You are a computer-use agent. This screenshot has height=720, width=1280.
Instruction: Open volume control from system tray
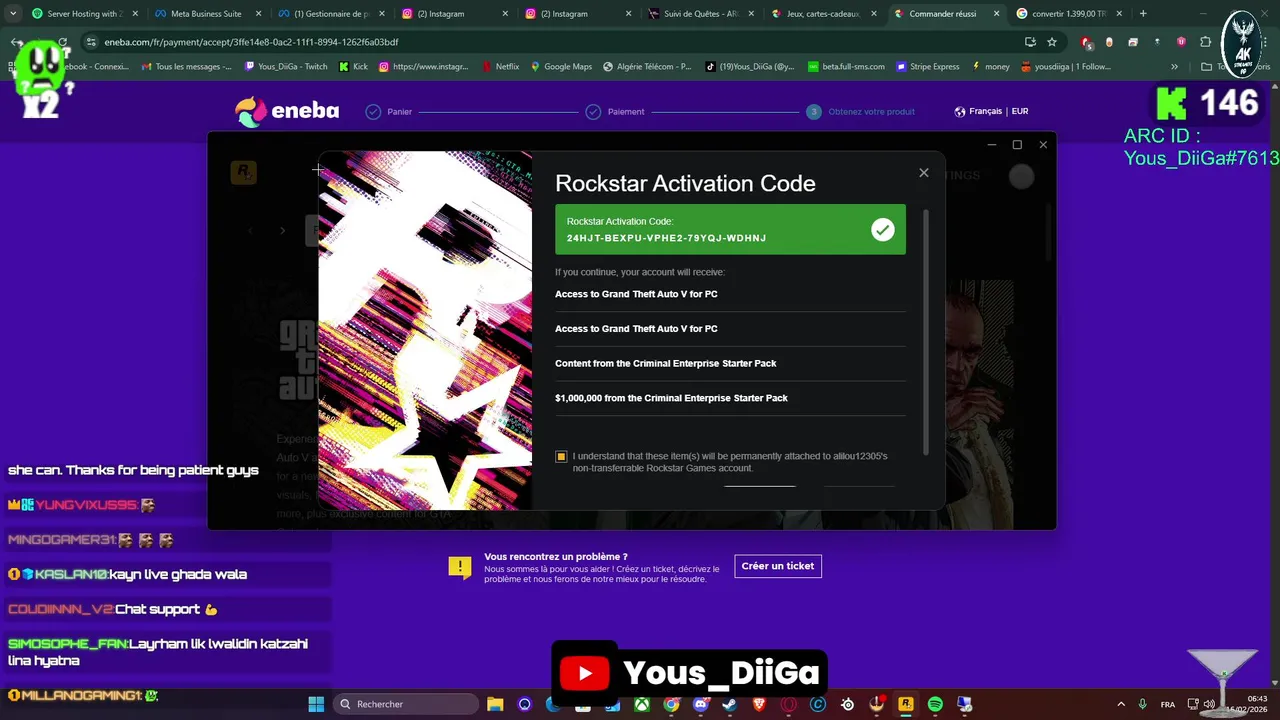[1210, 704]
